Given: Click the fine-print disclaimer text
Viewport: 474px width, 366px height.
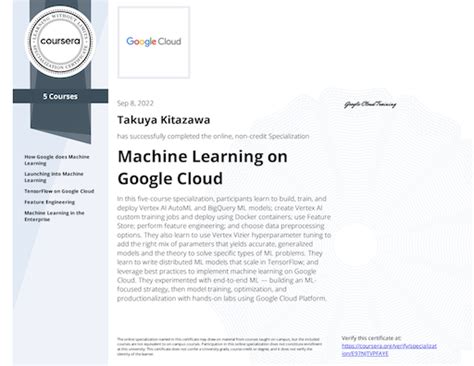Looking at the screenshot, I should tap(219, 347).
